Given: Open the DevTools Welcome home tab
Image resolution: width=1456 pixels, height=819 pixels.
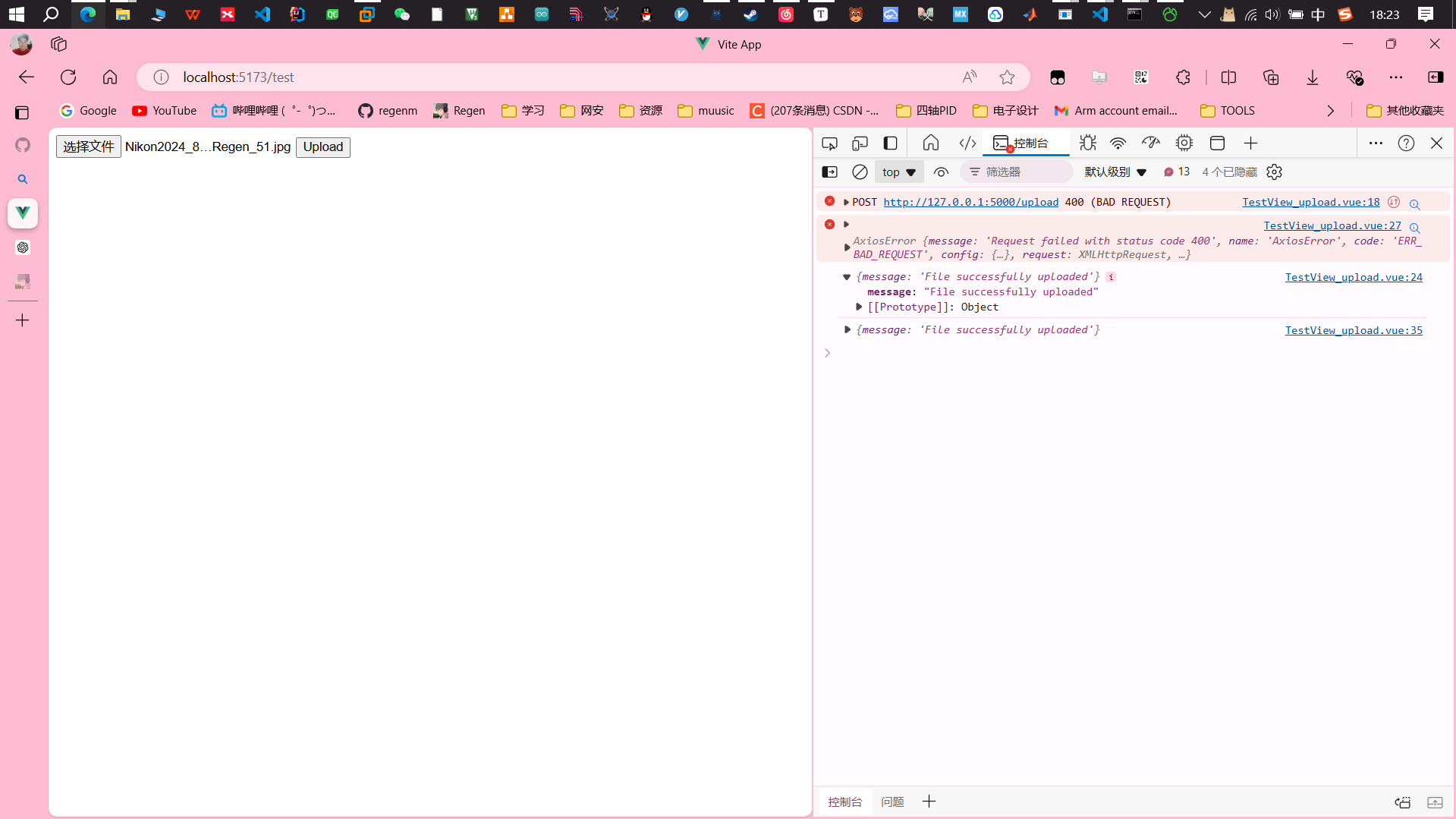Looking at the screenshot, I should 931,143.
